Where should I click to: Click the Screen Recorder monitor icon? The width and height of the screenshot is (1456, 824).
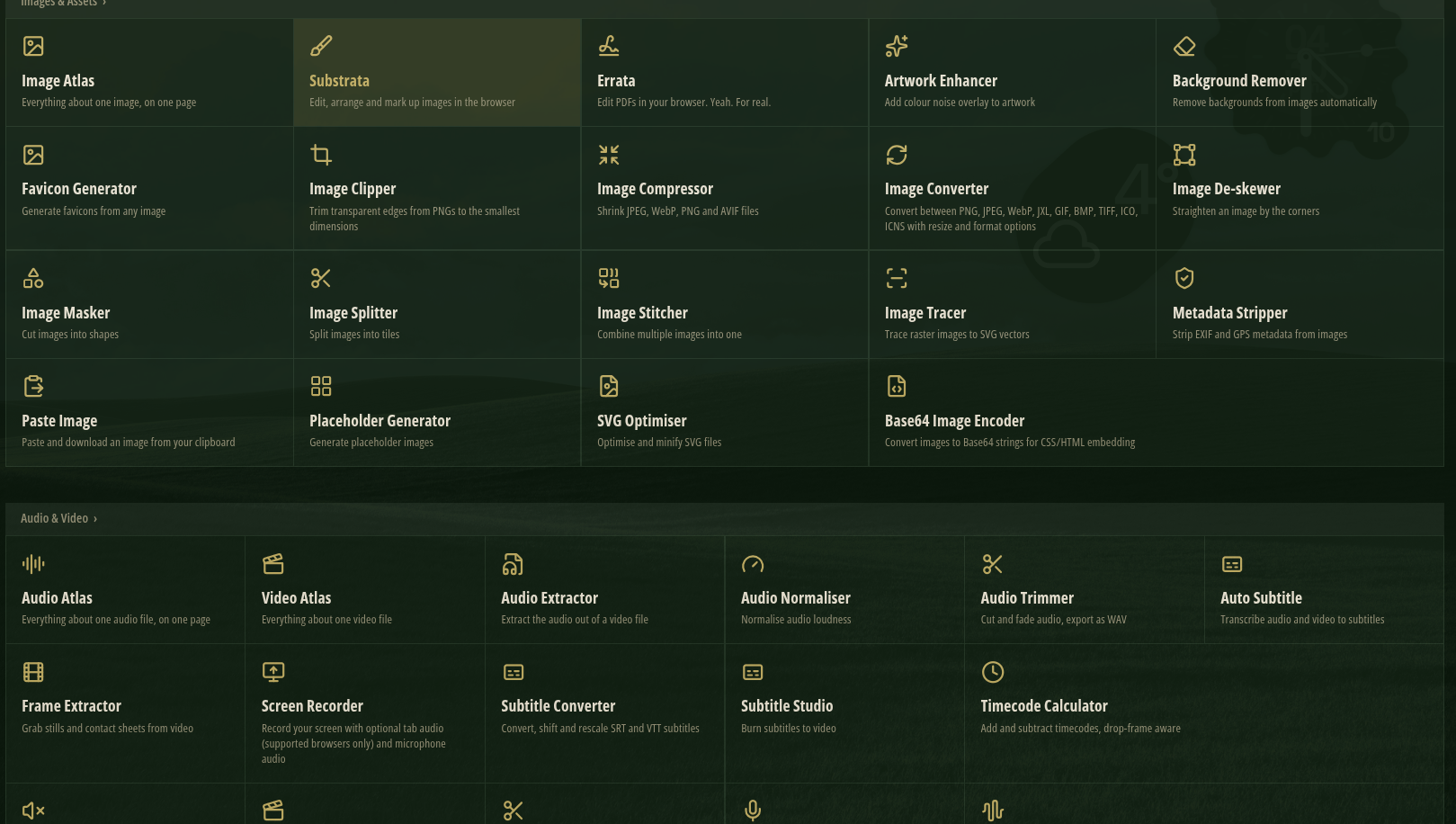tap(273, 672)
